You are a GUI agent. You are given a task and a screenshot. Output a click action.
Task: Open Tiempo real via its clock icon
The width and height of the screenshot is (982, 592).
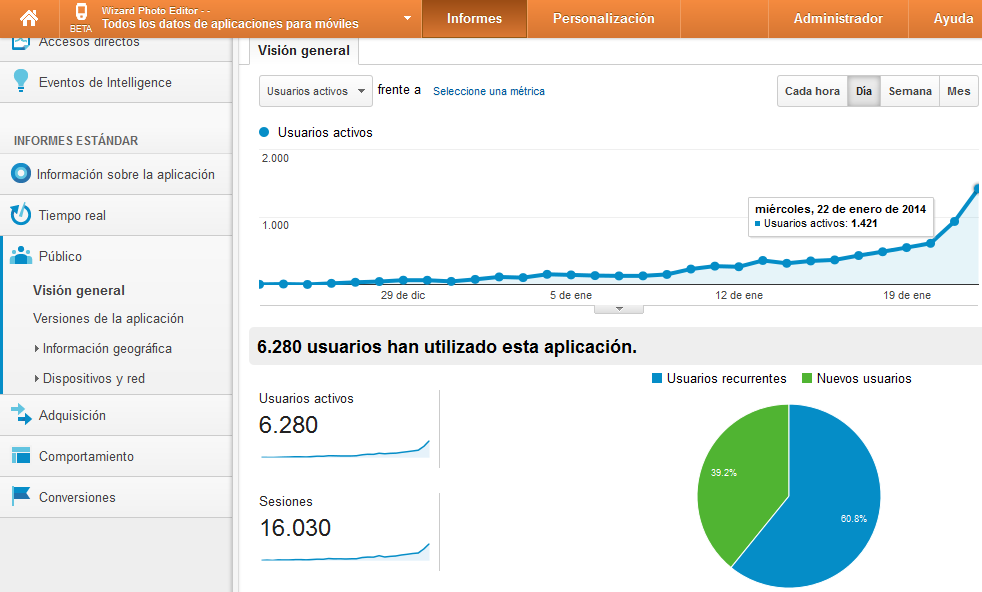[x=21, y=215]
